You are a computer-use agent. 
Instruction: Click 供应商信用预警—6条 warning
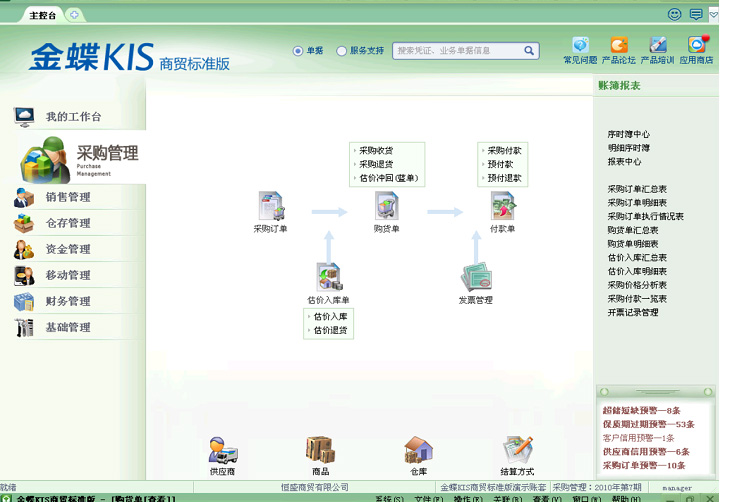(x=646, y=452)
